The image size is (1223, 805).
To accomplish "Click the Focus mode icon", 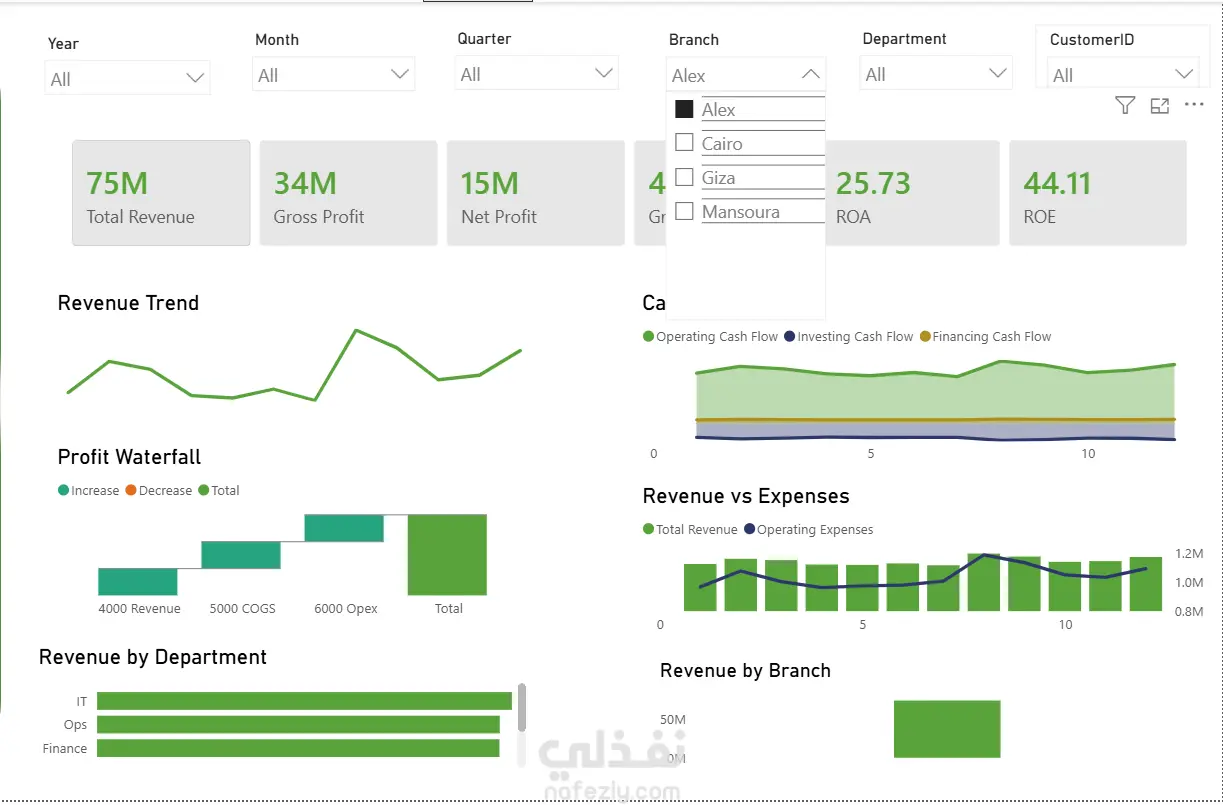I will pyautogui.click(x=1160, y=105).
